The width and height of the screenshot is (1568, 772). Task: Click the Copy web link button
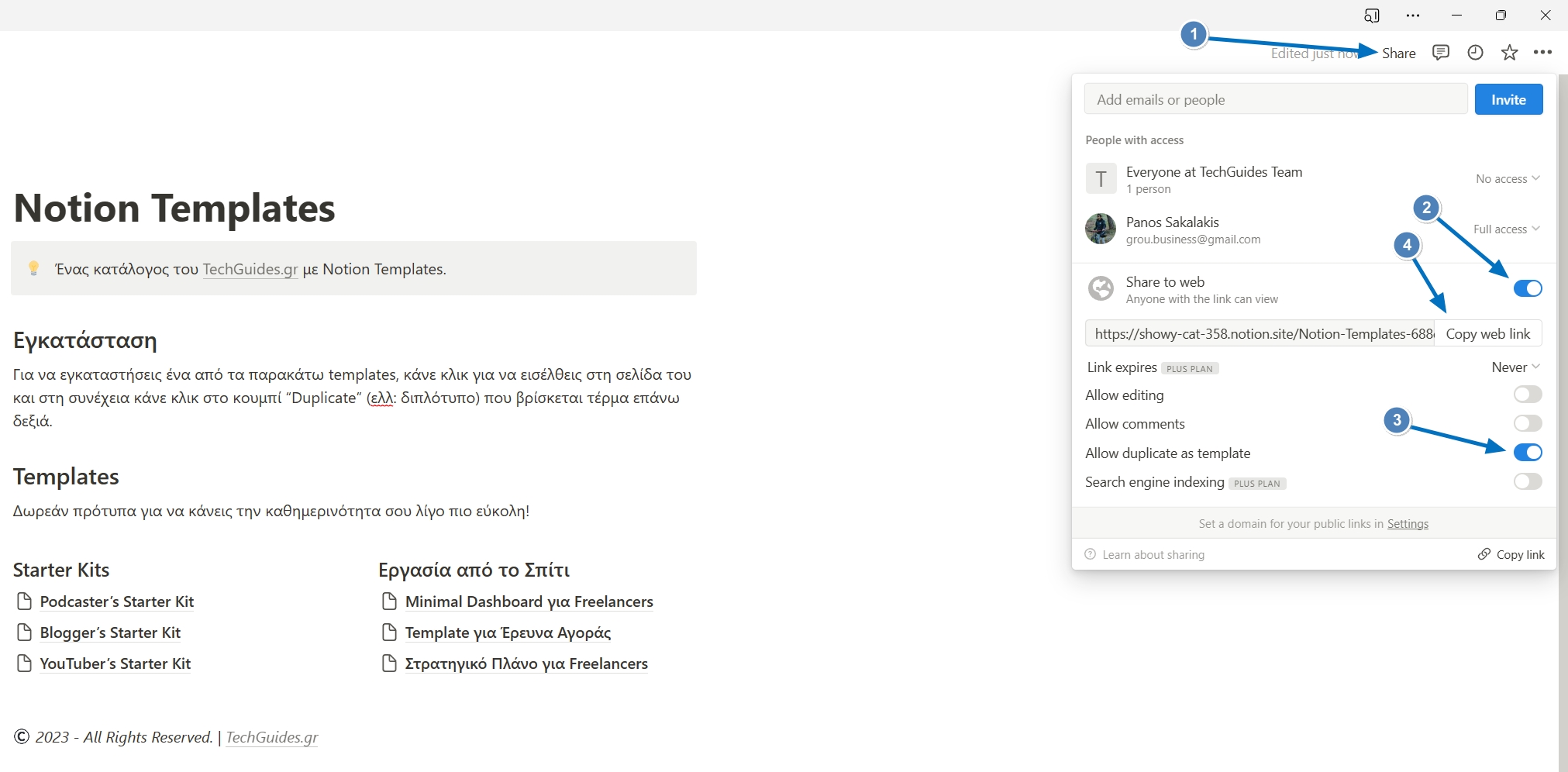1487,334
